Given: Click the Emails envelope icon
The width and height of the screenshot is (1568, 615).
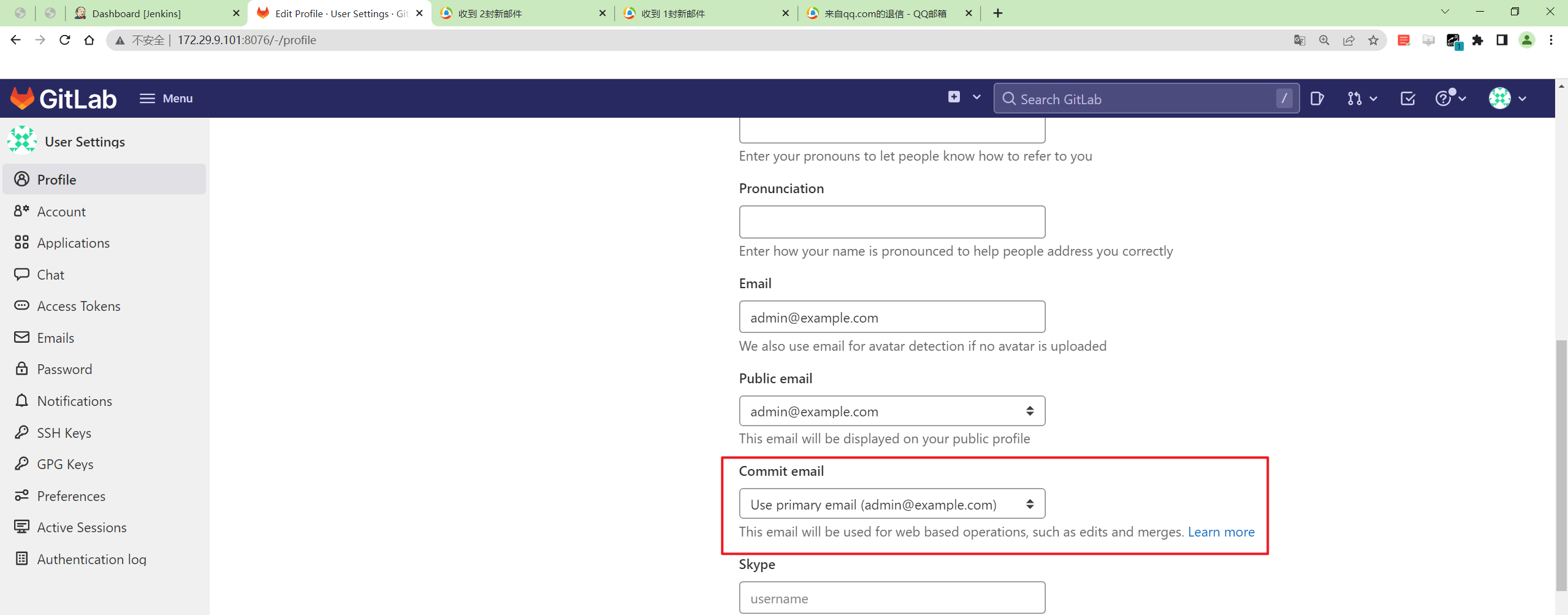Looking at the screenshot, I should [21, 337].
